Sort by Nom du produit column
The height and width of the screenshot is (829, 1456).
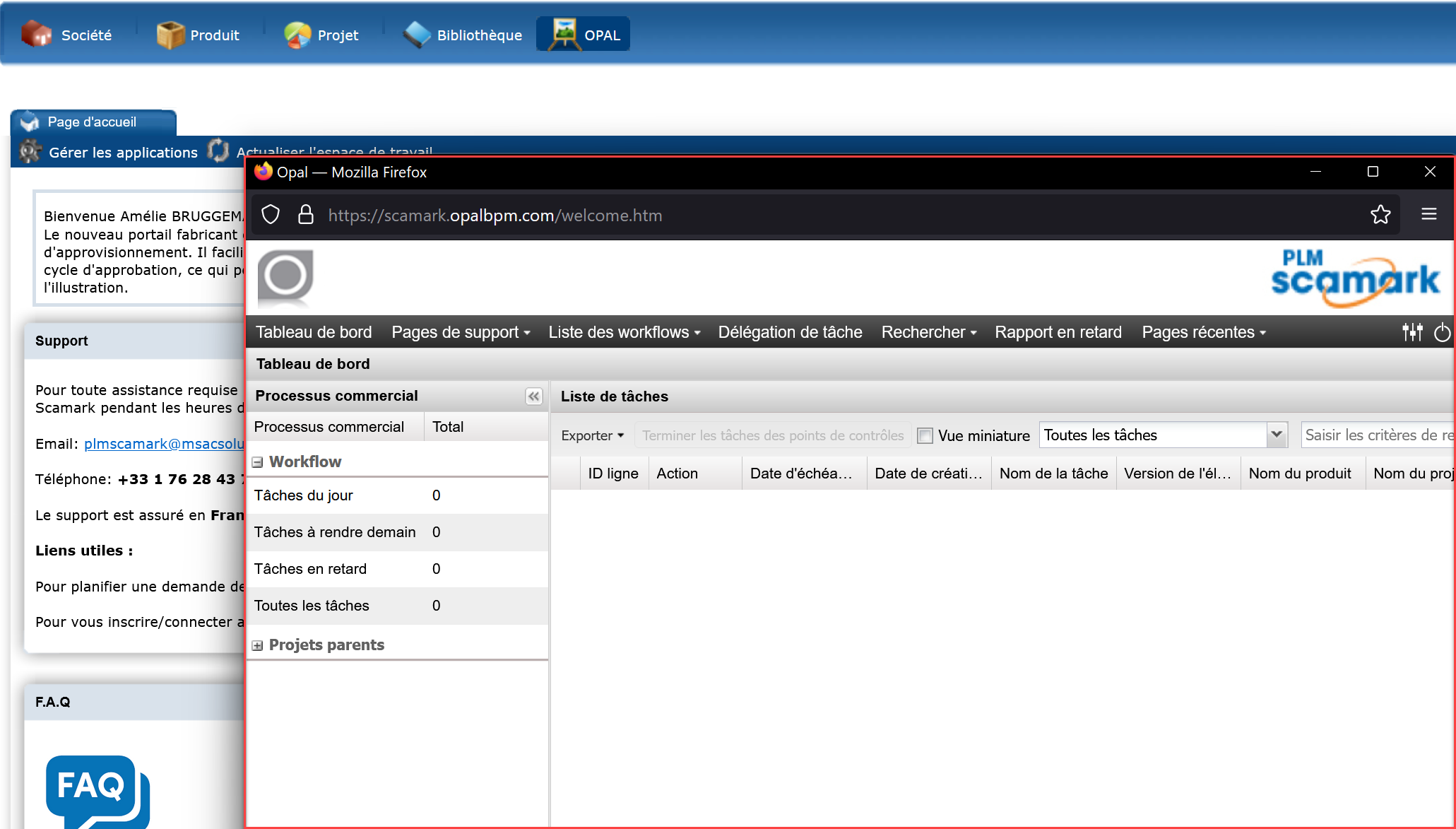point(1303,474)
